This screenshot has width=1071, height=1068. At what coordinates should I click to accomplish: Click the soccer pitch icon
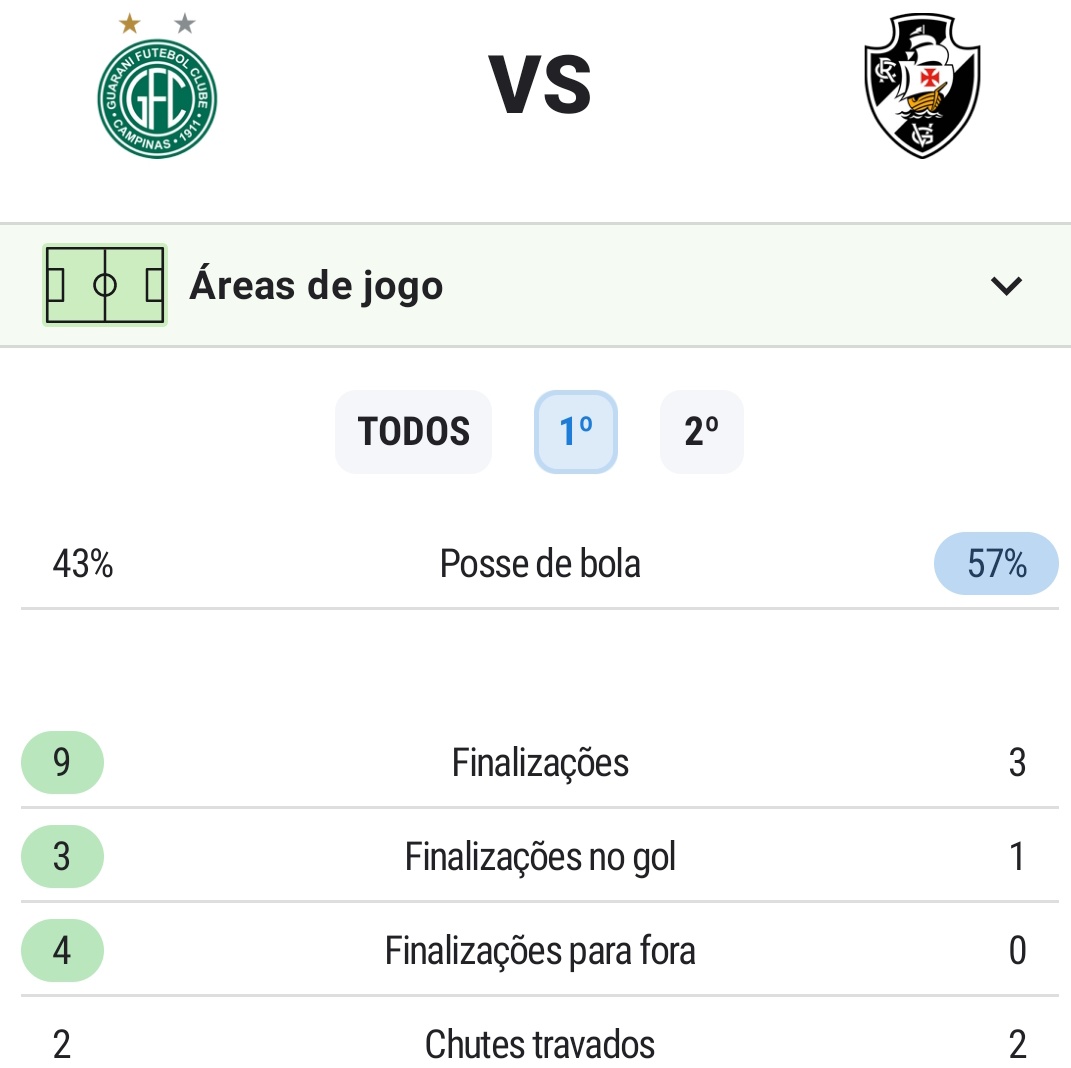tap(105, 286)
